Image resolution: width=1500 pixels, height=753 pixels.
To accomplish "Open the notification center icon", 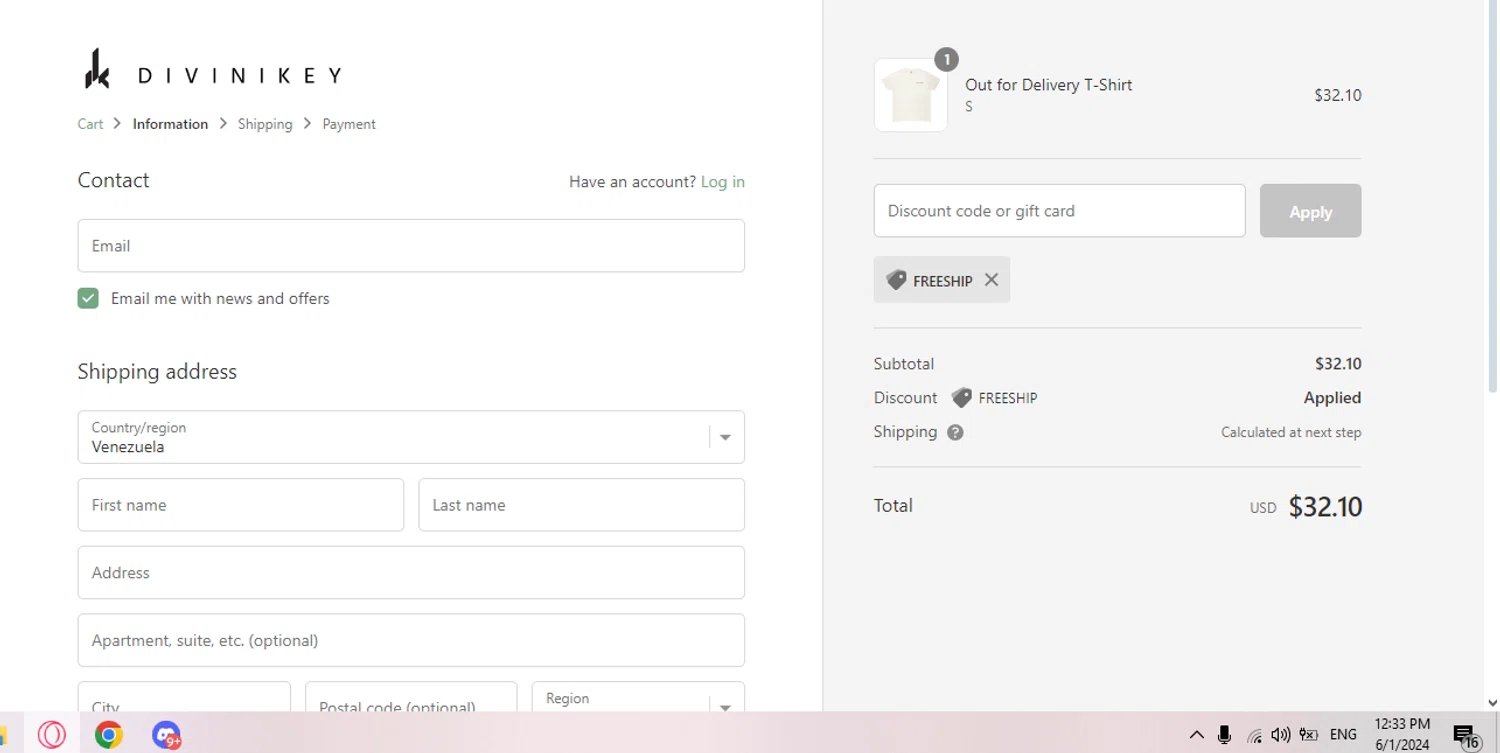I will (x=1465, y=736).
